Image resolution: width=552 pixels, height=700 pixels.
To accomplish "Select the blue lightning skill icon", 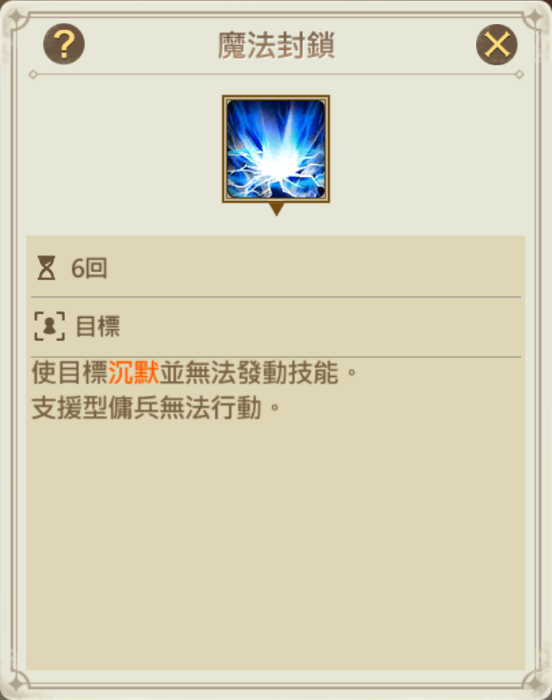I will coord(276,149).
